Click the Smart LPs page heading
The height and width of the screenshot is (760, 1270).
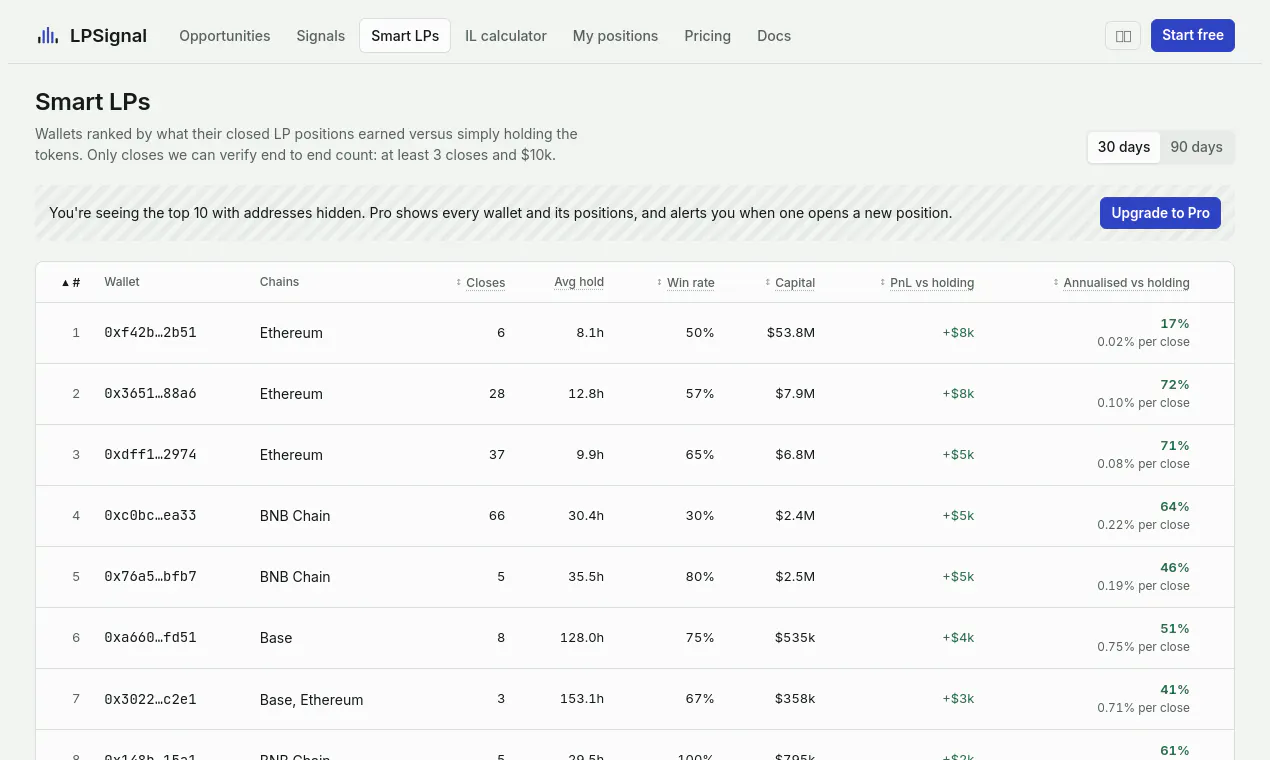pos(93,101)
